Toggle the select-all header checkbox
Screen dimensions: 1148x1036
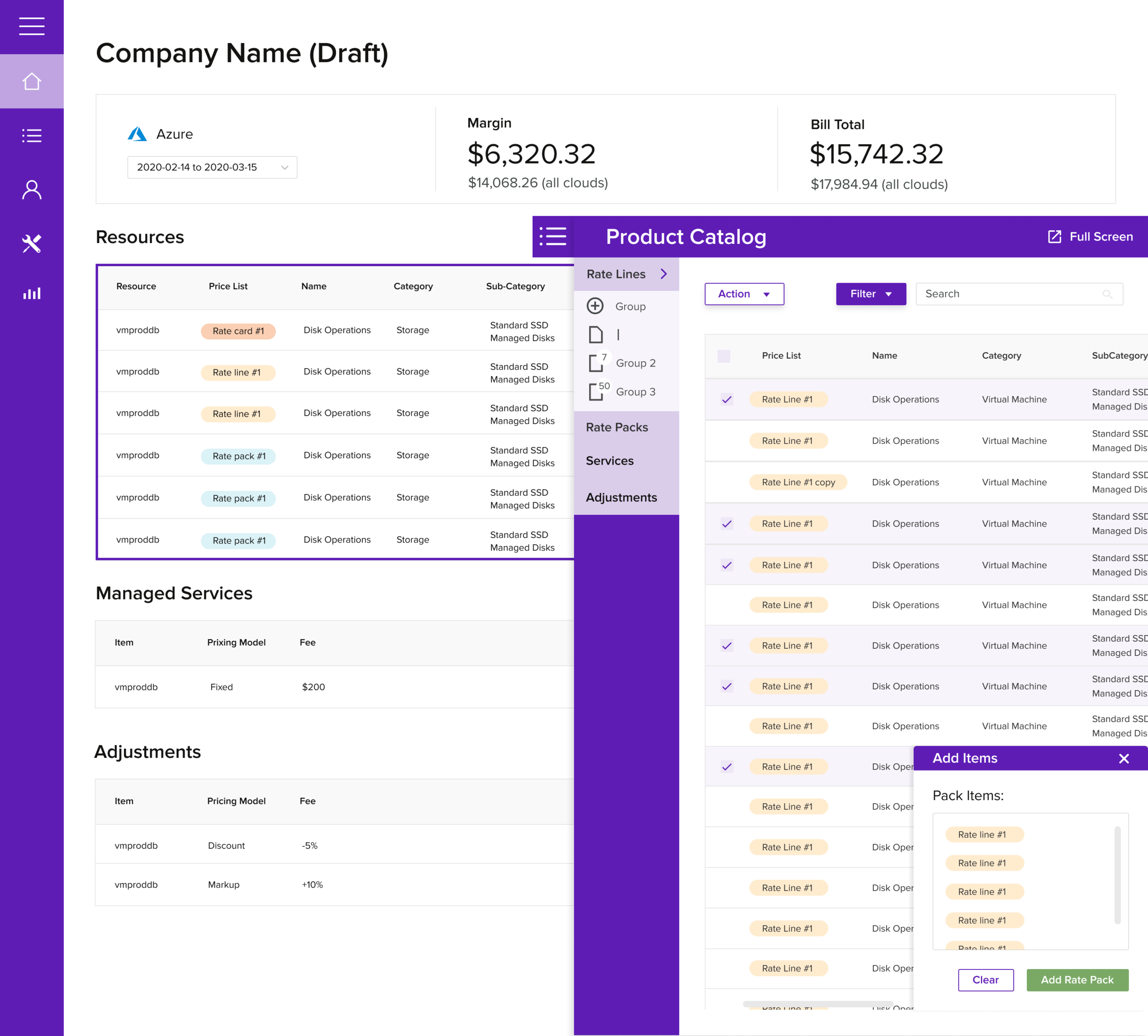[x=724, y=356]
